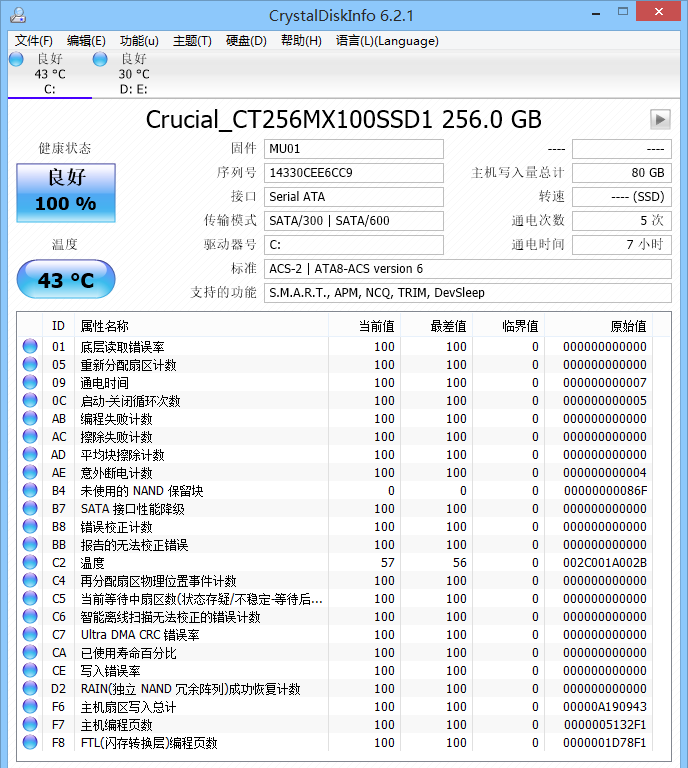The width and height of the screenshot is (688, 768).
Task: Click the status orb for attribute 01
Action: [x=30, y=346]
